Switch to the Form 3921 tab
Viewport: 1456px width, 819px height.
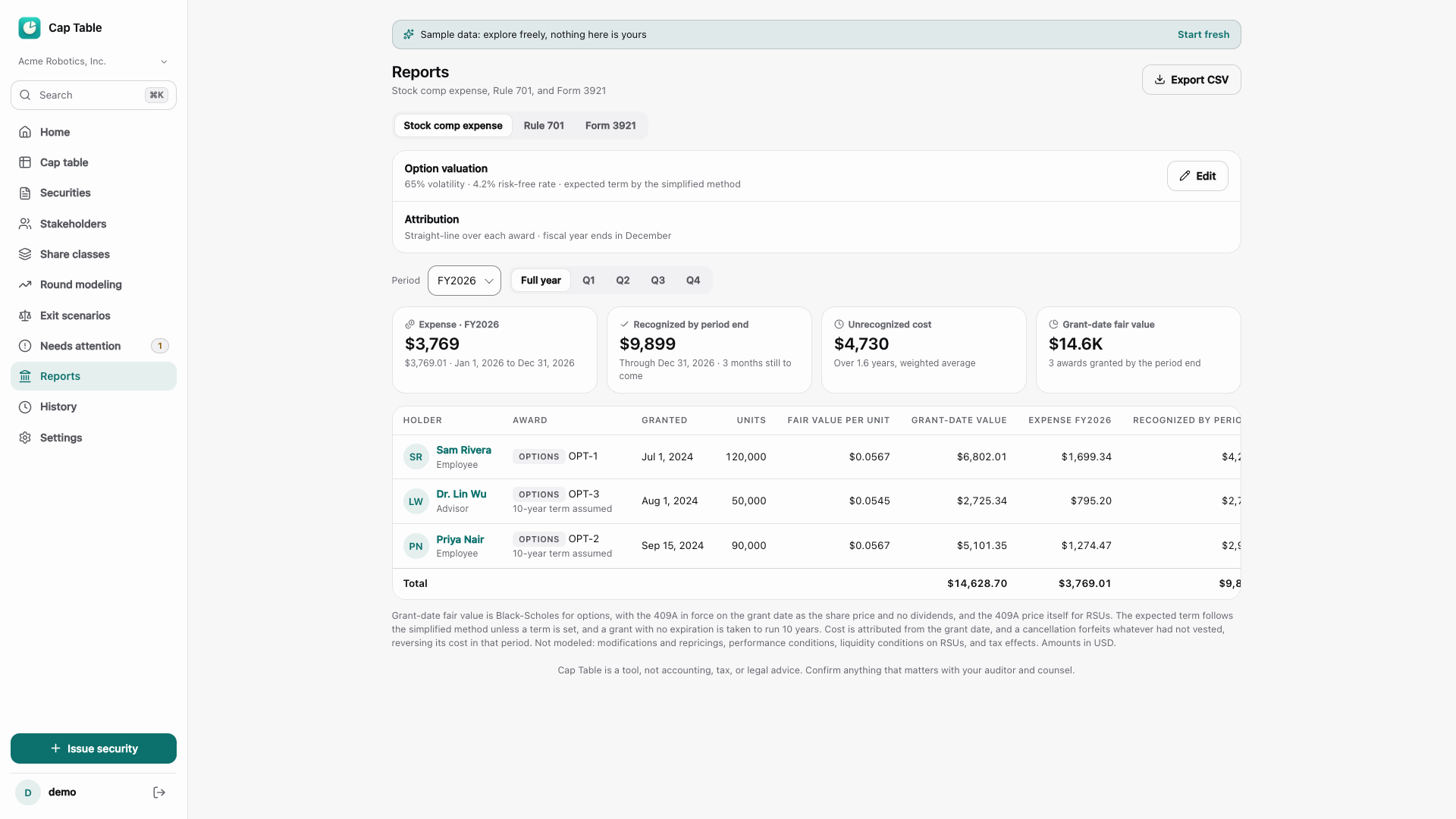[610, 126]
